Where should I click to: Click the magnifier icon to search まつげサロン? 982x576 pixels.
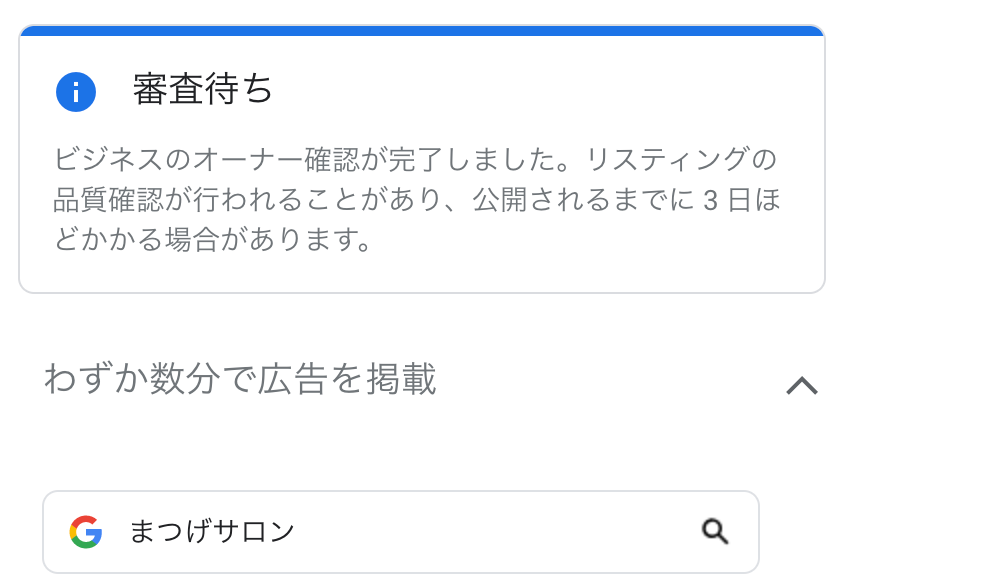tap(716, 531)
